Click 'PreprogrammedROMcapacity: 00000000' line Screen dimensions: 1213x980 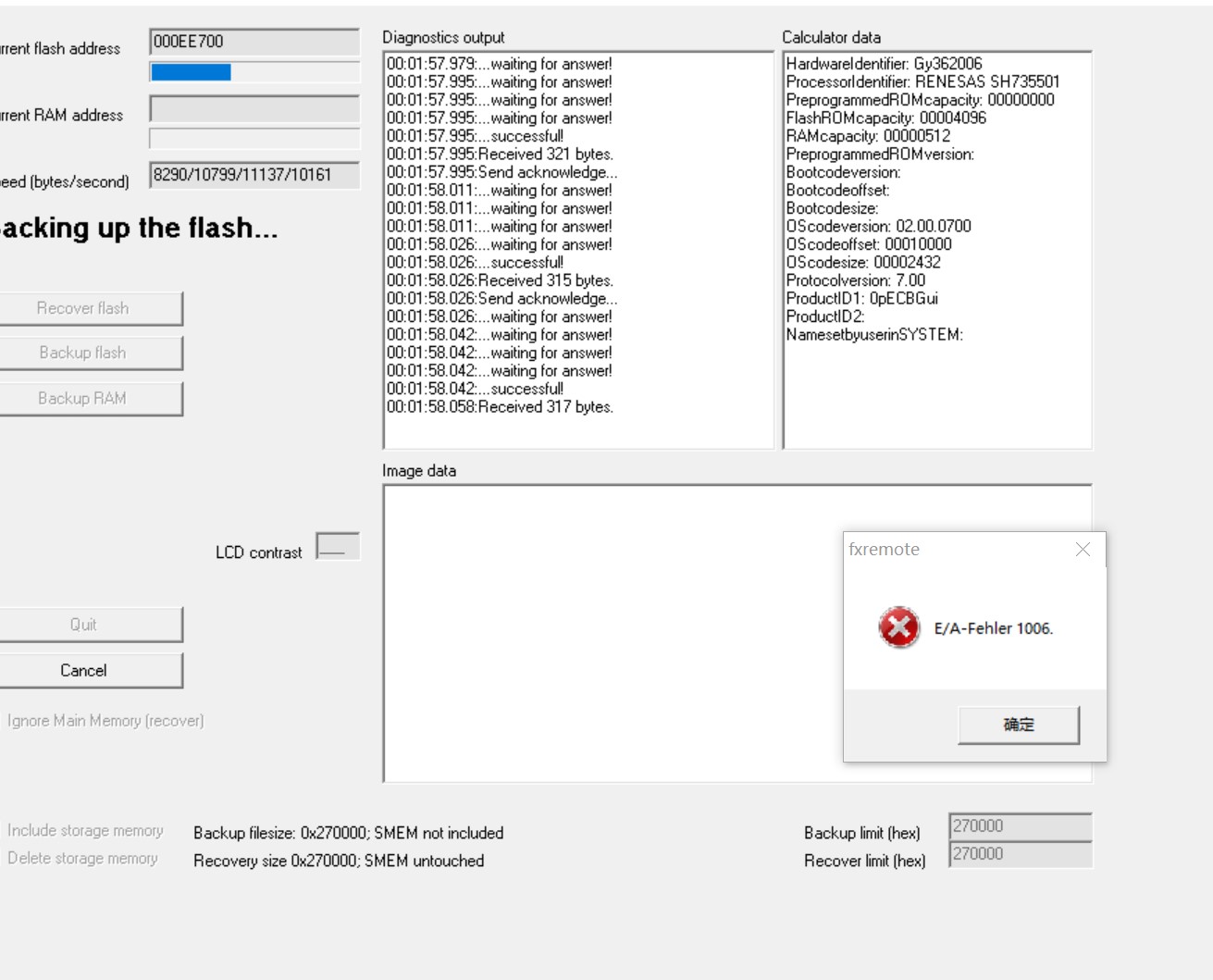tap(921, 100)
